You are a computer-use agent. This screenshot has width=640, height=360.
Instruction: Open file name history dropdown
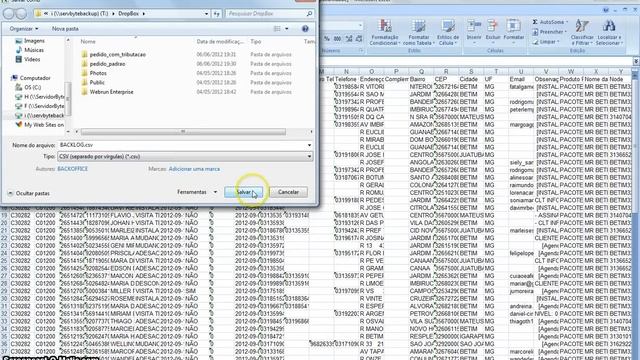[309, 145]
